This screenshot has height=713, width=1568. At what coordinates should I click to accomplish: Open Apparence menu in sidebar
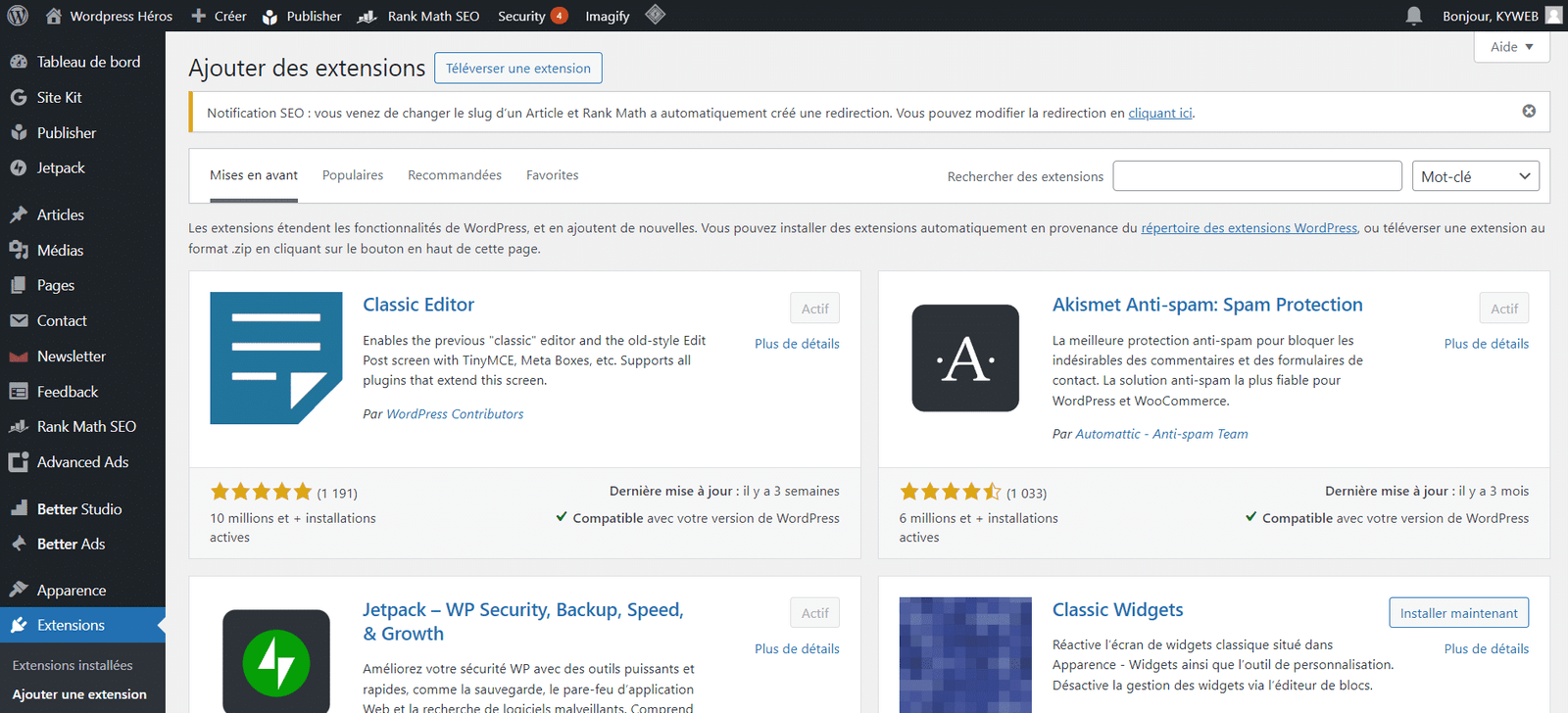71,591
